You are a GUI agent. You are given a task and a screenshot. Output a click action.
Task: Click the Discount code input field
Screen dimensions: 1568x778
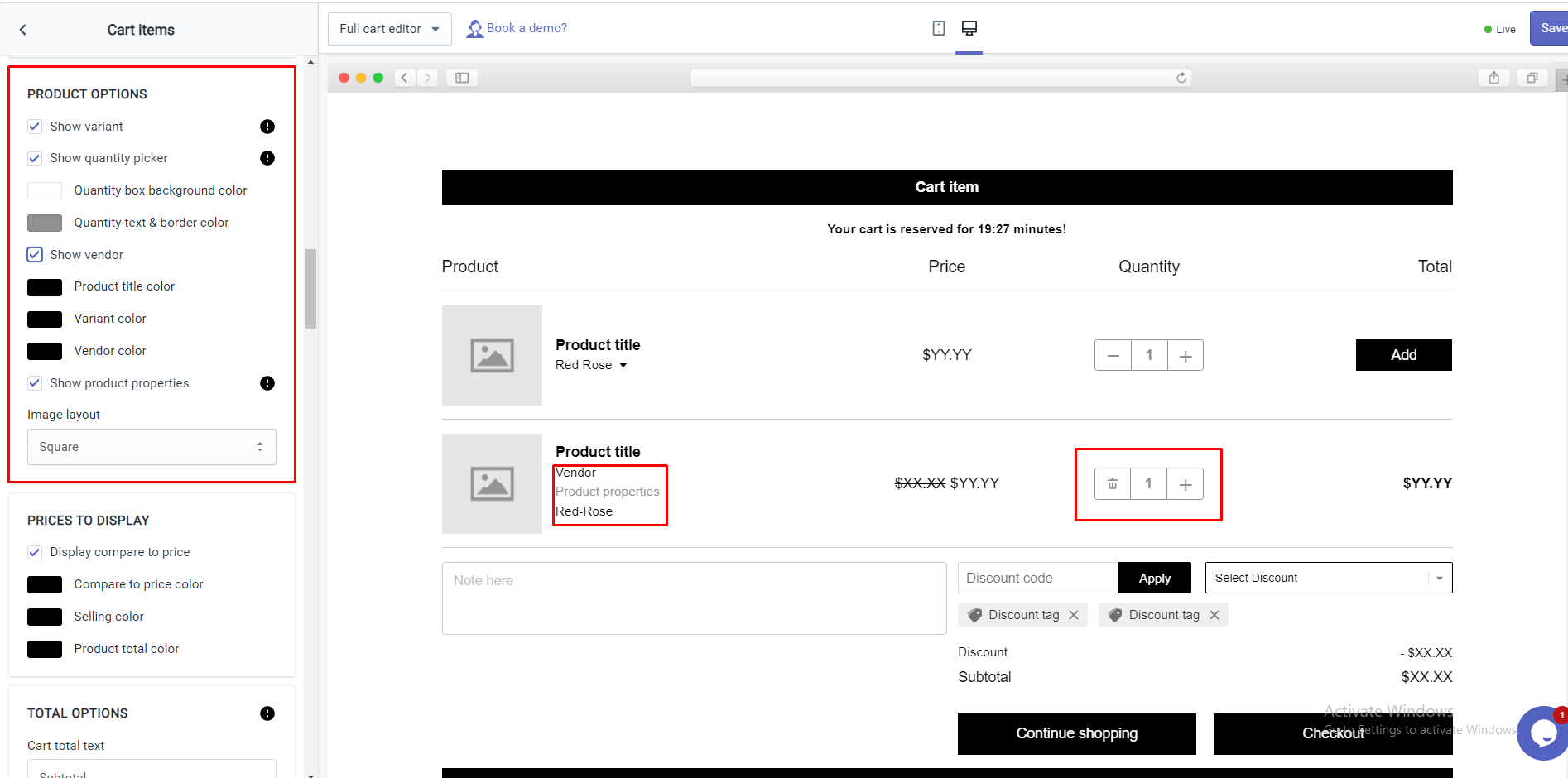point(1038,578)
